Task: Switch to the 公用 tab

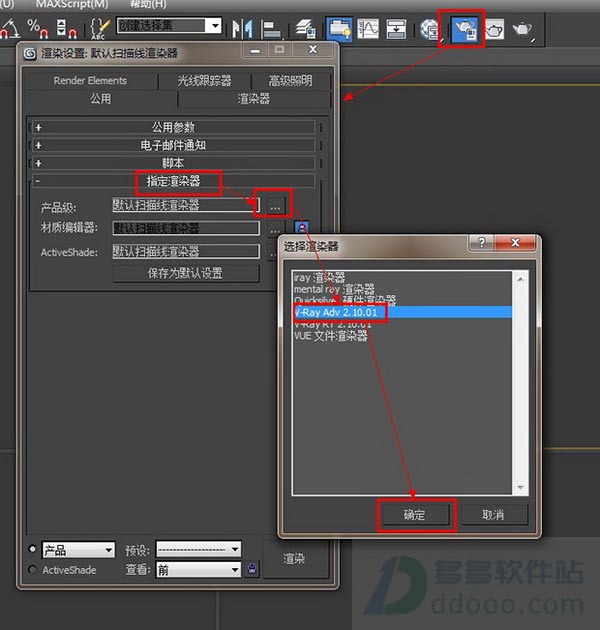Action: pyautogui.click(x=100, y=98)
